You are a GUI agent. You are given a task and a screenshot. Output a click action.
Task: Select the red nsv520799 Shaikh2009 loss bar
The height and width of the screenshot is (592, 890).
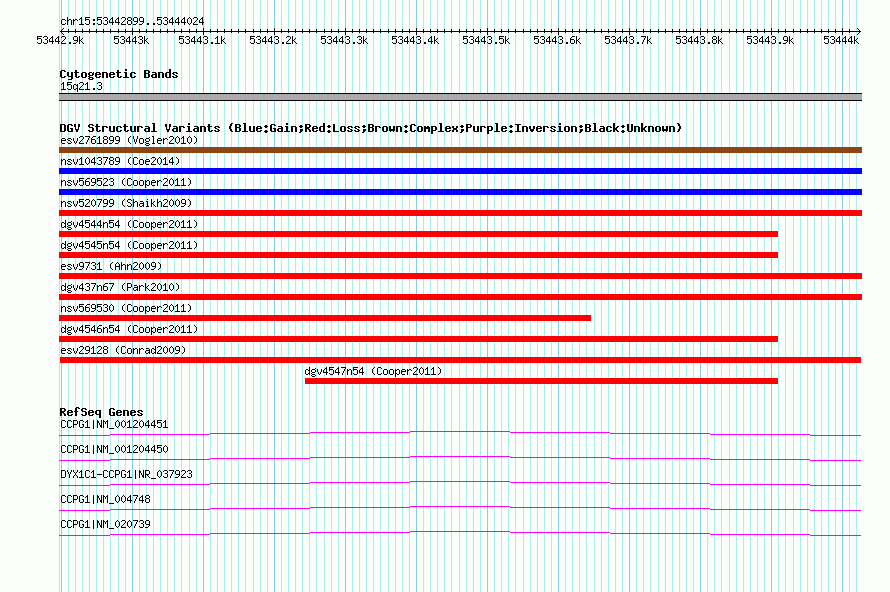[x=460, y=213]
